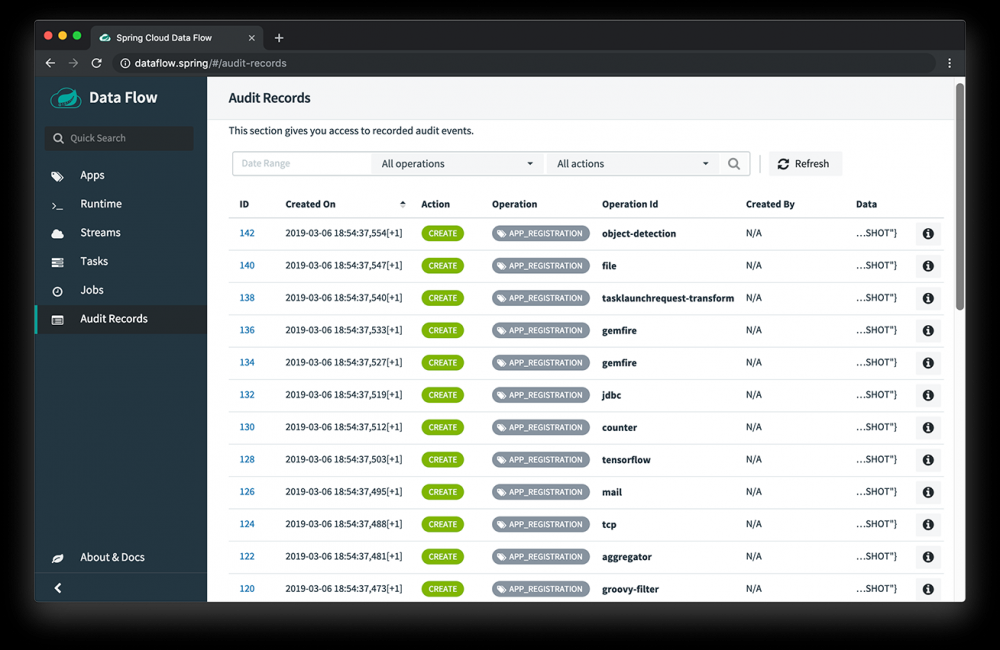This screenshot has width=1000, height=650.
Task: Click the Date Range input field
Action: (300, 163)
